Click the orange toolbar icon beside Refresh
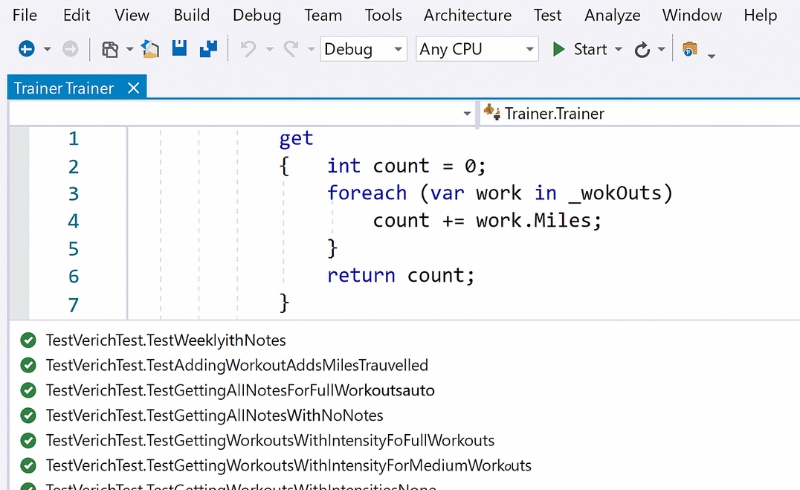The width and height of the screenshot is (800, 490). (689, 49)
